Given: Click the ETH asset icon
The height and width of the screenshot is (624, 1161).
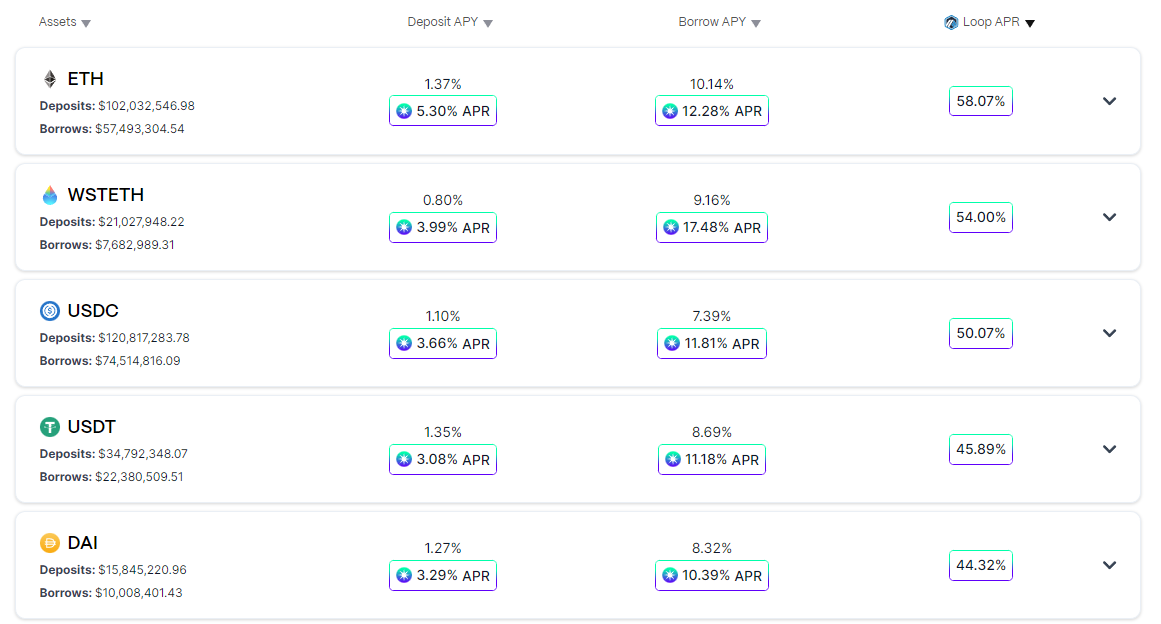Looking at the screenshot, I should [x=47, y=78].
